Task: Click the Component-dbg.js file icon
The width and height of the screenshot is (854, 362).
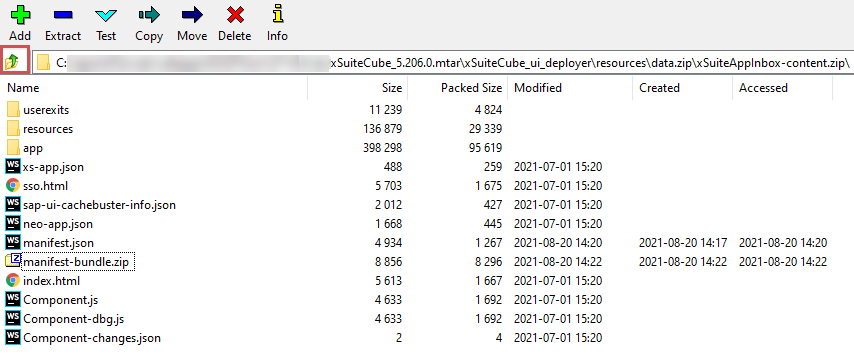Action: [x=14, y=318]
